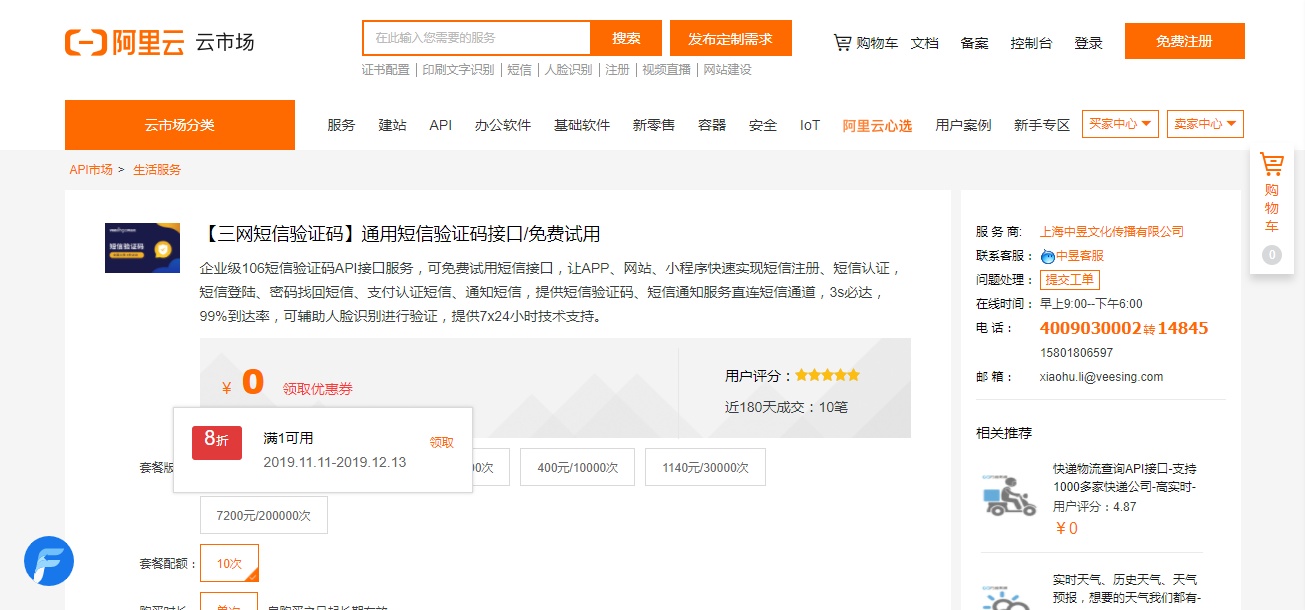
Task: Open the product thumbnail image 短信验证码
Action: coord(143,248)
